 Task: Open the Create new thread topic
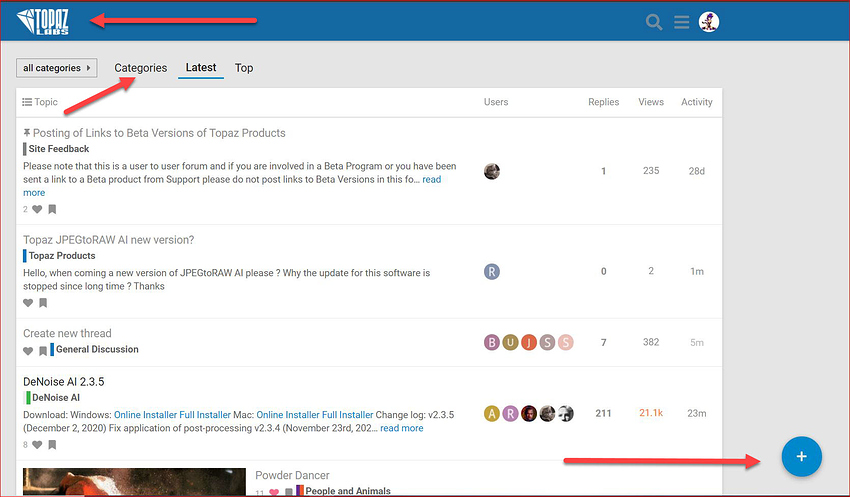point(67,333)
